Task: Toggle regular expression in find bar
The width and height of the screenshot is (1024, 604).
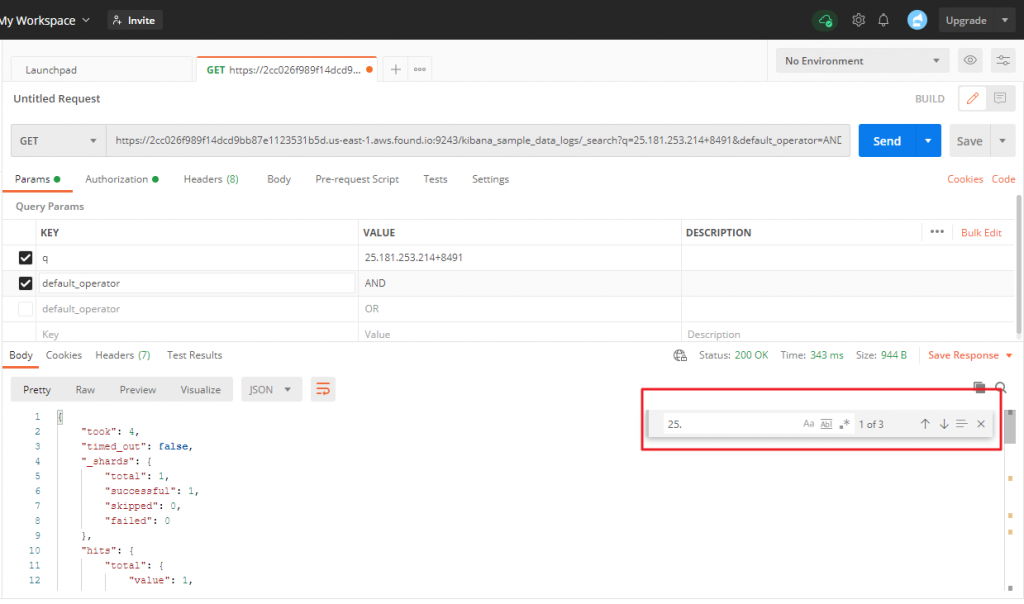Action: tap(844, 424)
